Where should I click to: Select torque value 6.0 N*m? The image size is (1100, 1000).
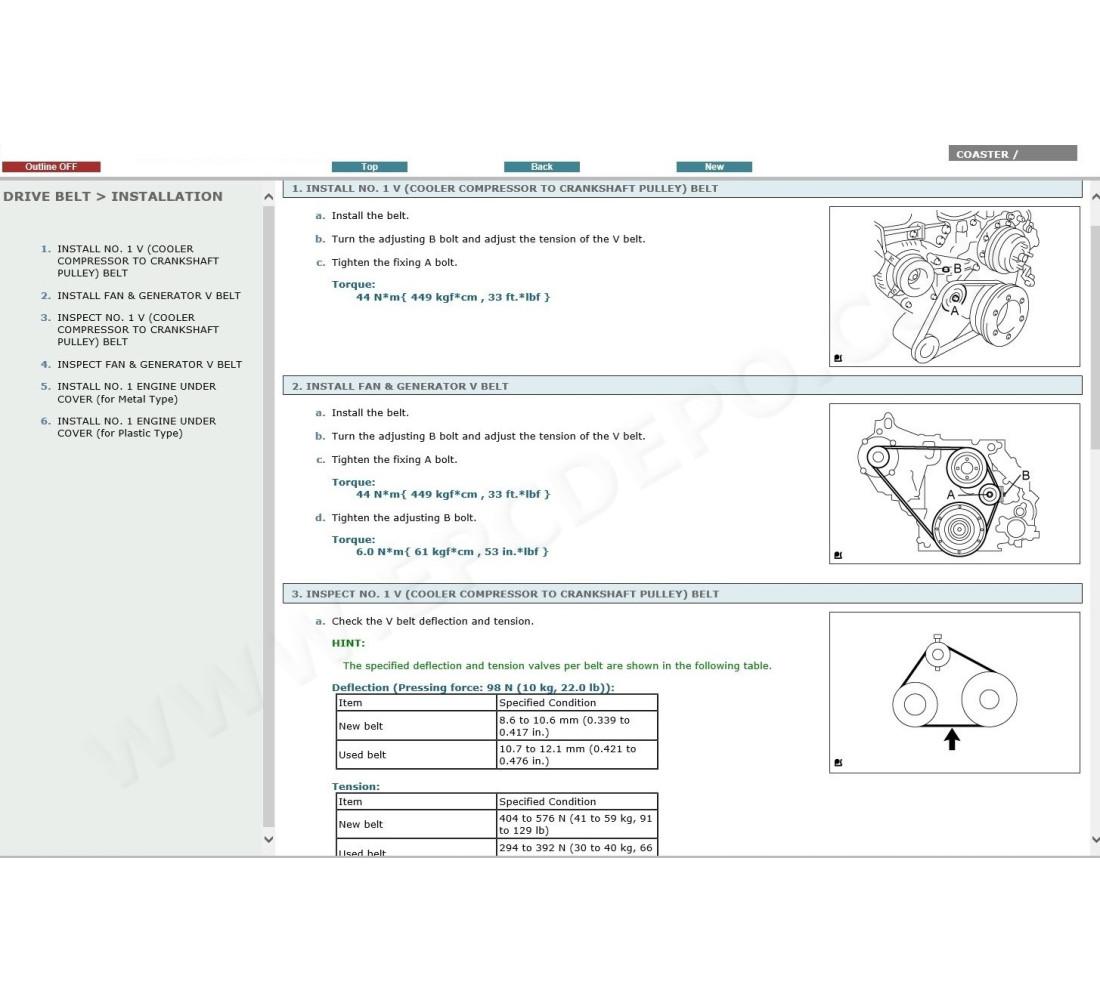(452, 552)
